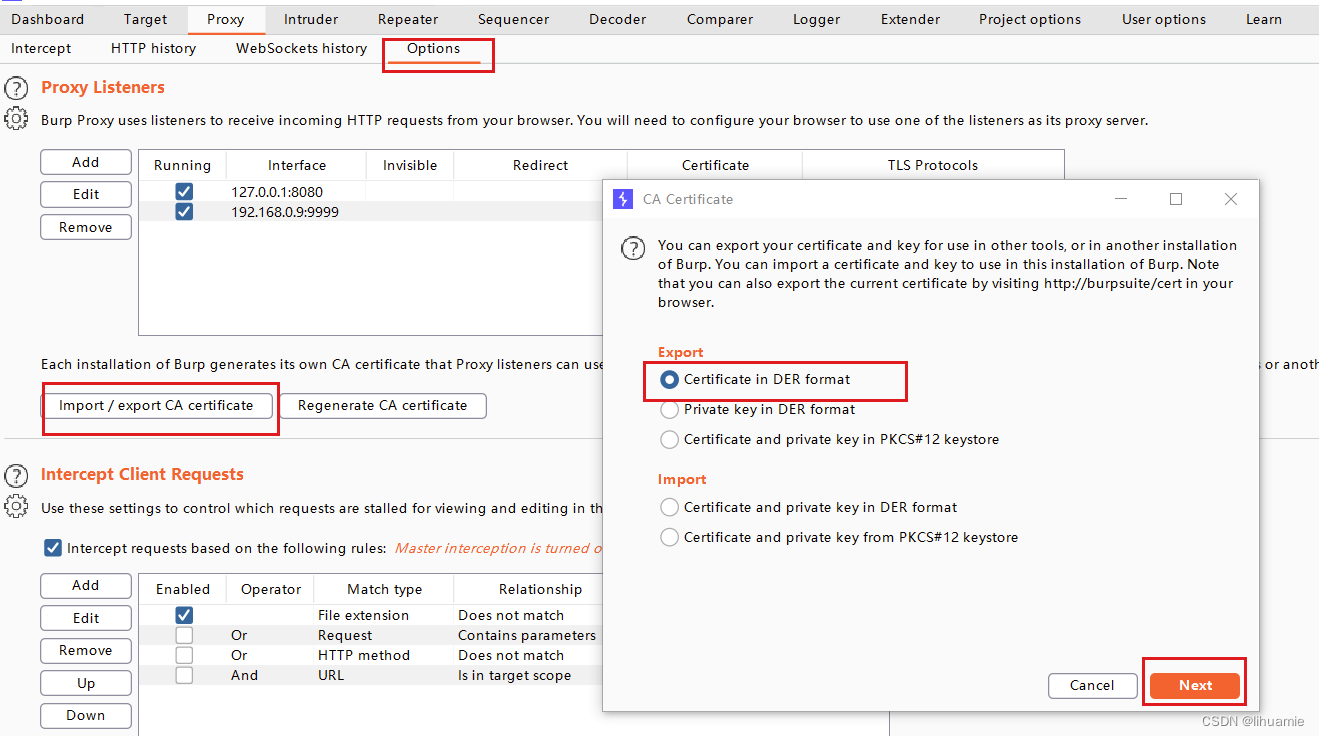1319x736 pixels.
Task: Click Remove button for Proxy Listeners
Action: click(86, 227)
